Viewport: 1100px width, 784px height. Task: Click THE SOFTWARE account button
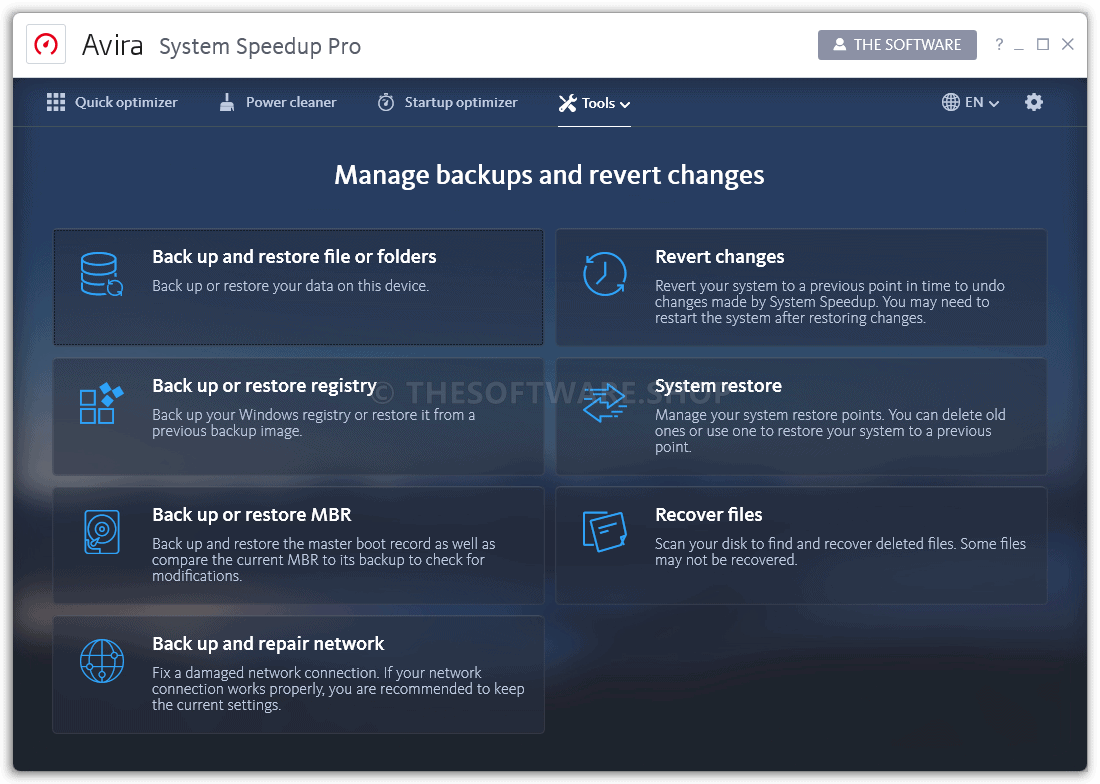click(x=897, y=45)
